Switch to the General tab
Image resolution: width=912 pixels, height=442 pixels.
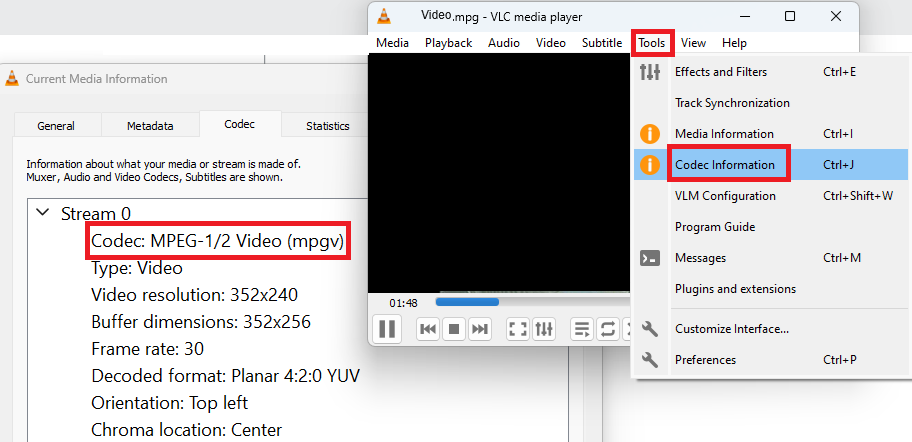[56, 126]
